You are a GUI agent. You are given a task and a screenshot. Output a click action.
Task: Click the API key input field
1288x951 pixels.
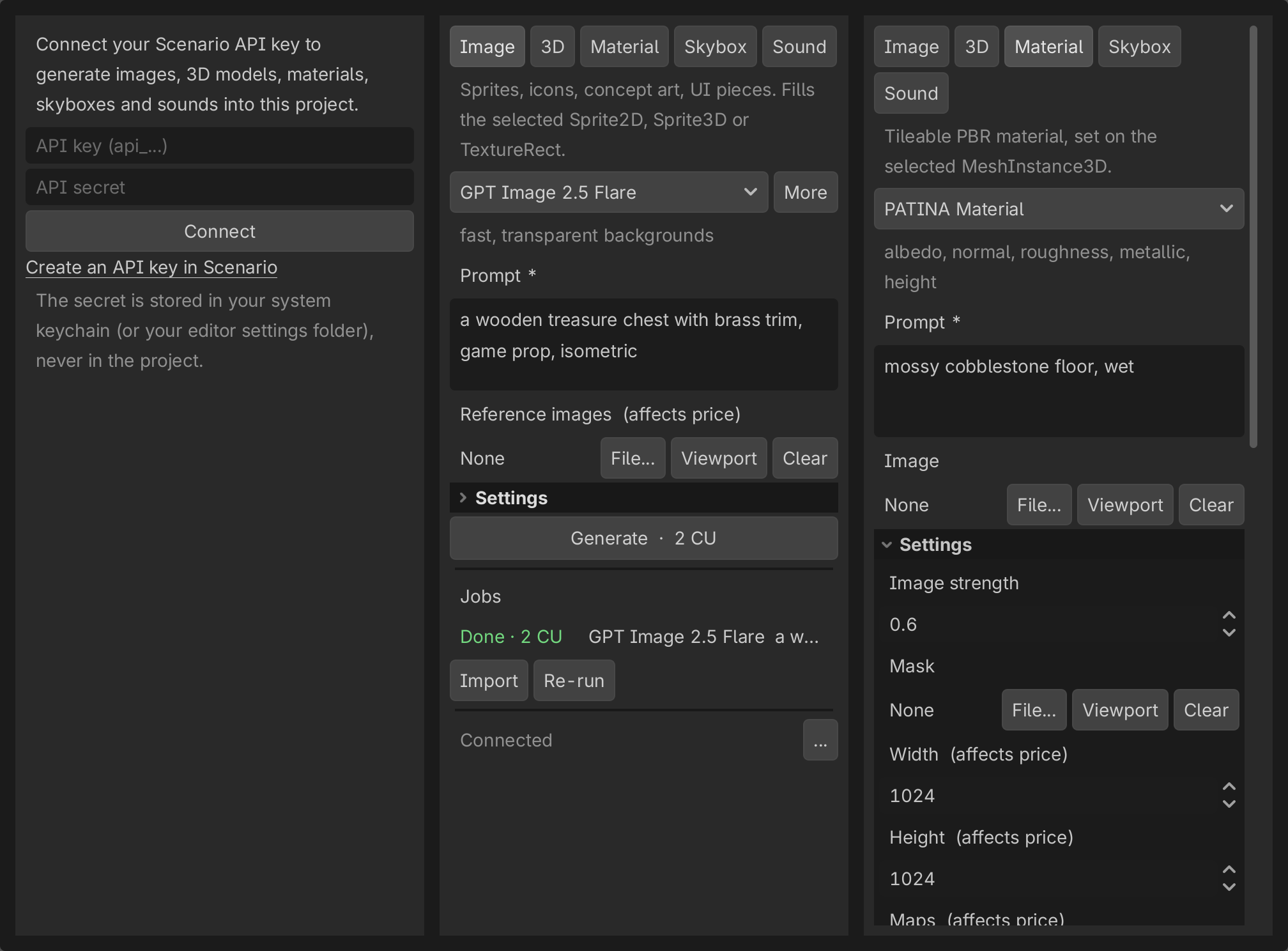pyautogui.click(x=220, y=146)
